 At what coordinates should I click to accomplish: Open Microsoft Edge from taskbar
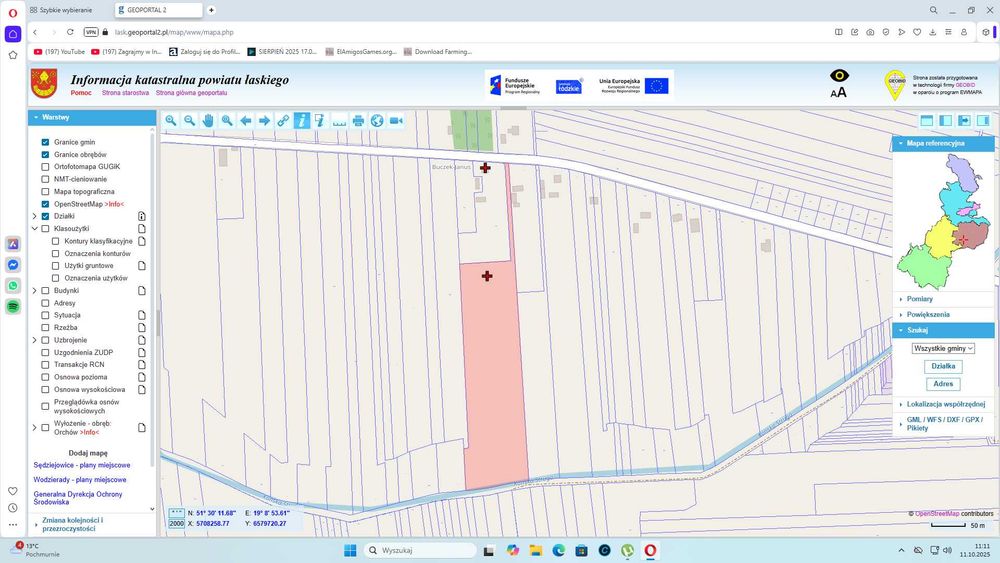click(558, 550)
